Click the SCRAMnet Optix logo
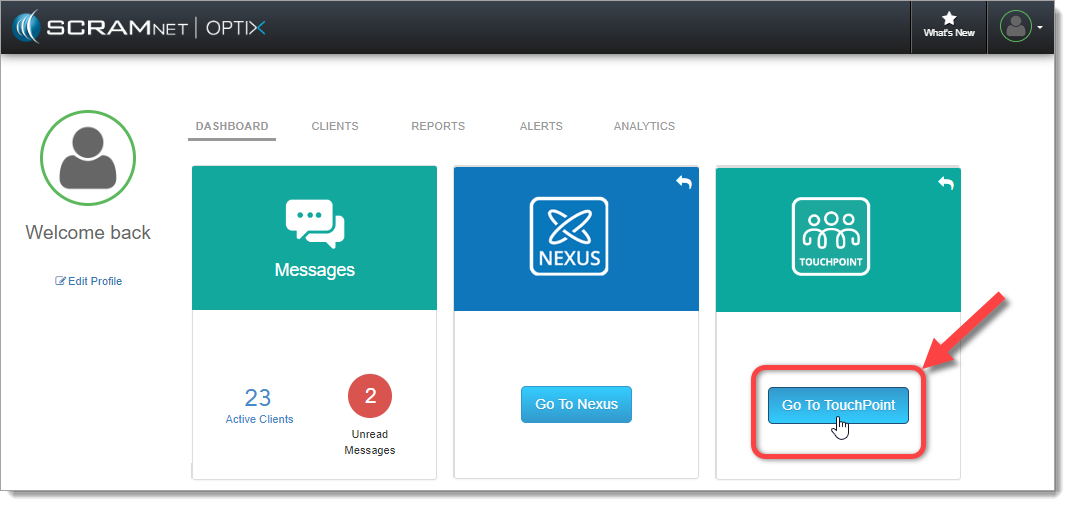Viewport: 1070px width, 506px height. pyautogui.click(x=139, y=27)
